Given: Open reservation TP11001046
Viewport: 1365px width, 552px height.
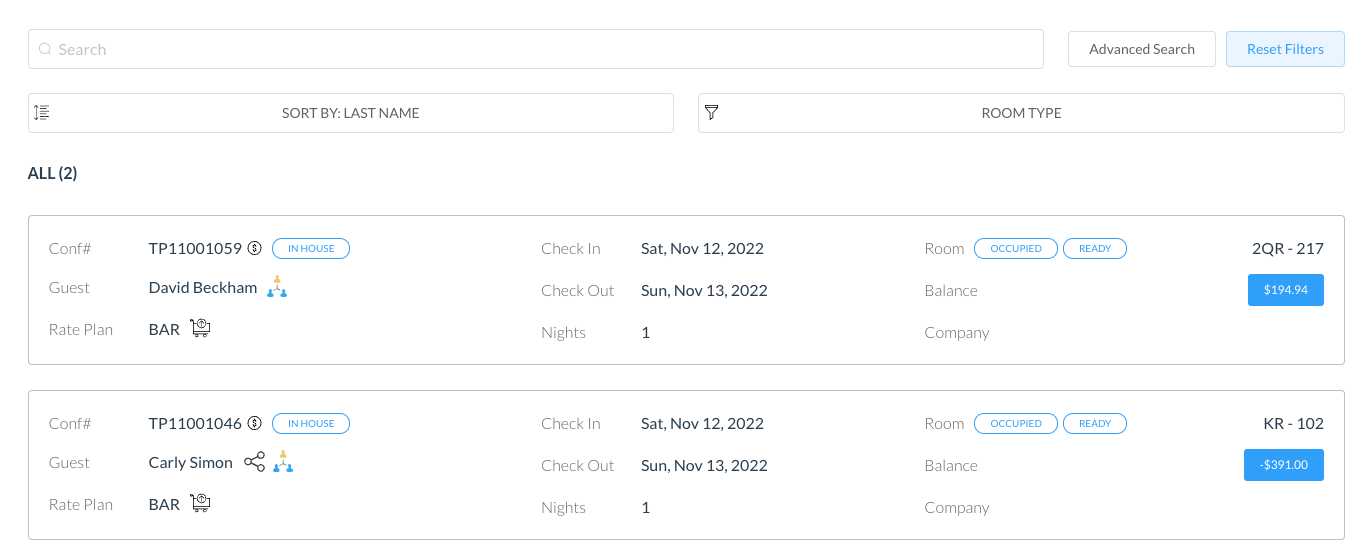Looking at the screenshot, I should tap(195, 424).
